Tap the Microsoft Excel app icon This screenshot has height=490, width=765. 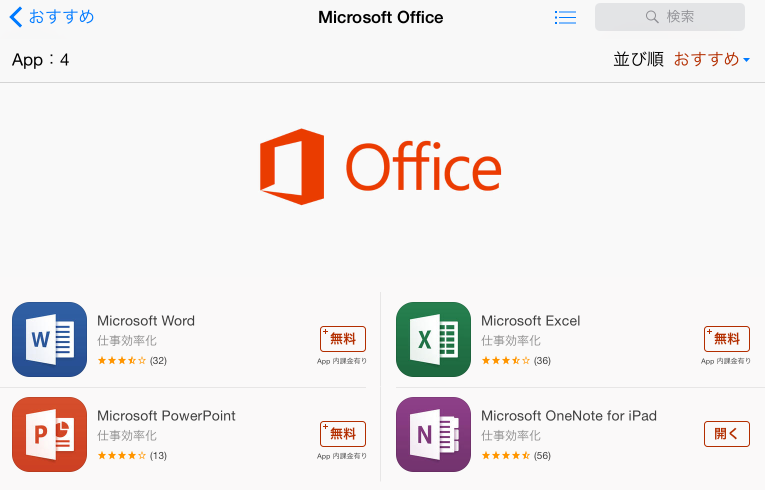pos(433,339)
